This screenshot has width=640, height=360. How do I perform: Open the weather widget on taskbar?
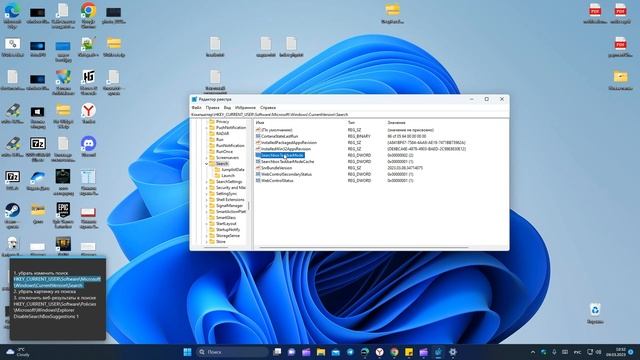click(x=18, y=352)
